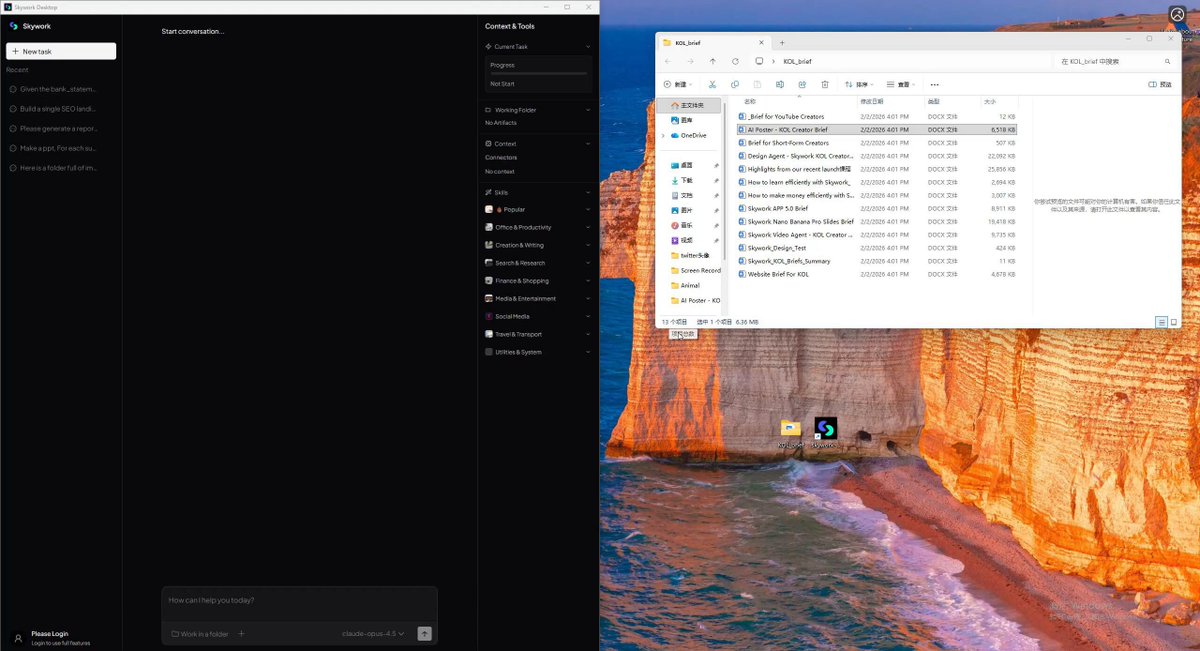Image resolution: width=1200 pixels, height=651 pixels.
Task: Click the Utilities & System category icon
Action: point(489,352)
